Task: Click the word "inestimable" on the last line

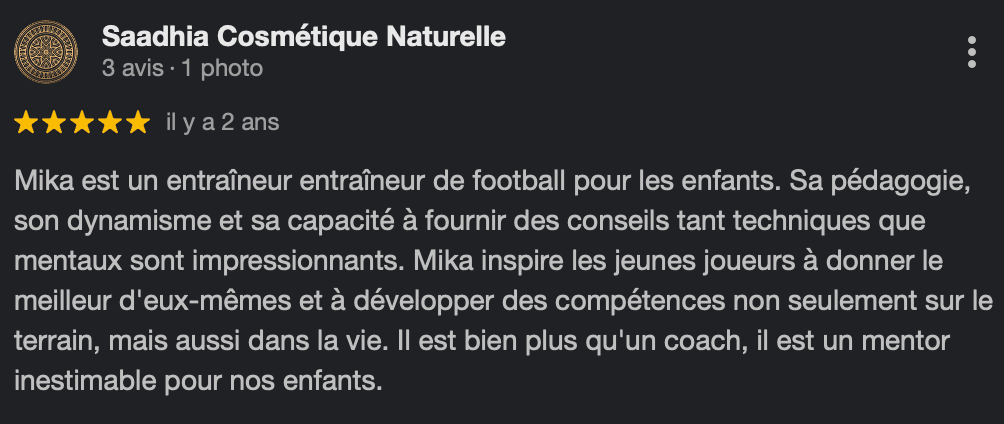Action: coord(75,381)
